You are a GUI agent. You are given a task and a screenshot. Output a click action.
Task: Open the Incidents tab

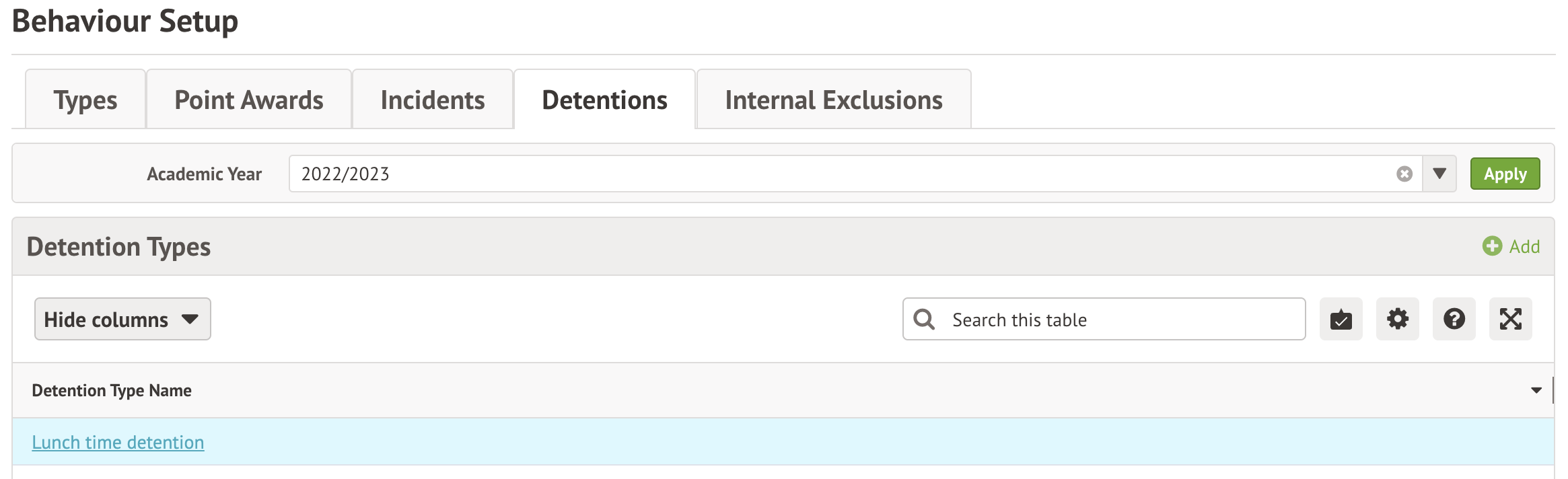(x=433, y=100)
